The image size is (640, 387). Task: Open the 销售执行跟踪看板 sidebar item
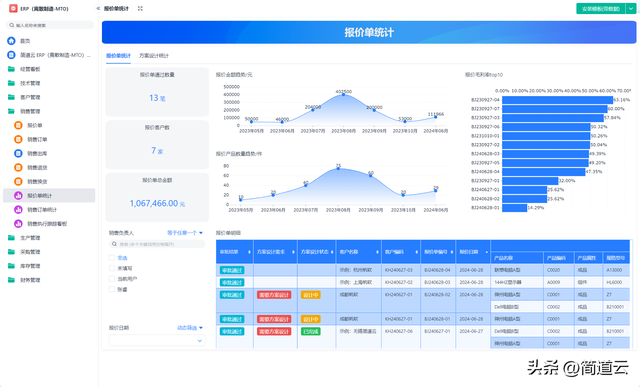[x=49, y=224]
